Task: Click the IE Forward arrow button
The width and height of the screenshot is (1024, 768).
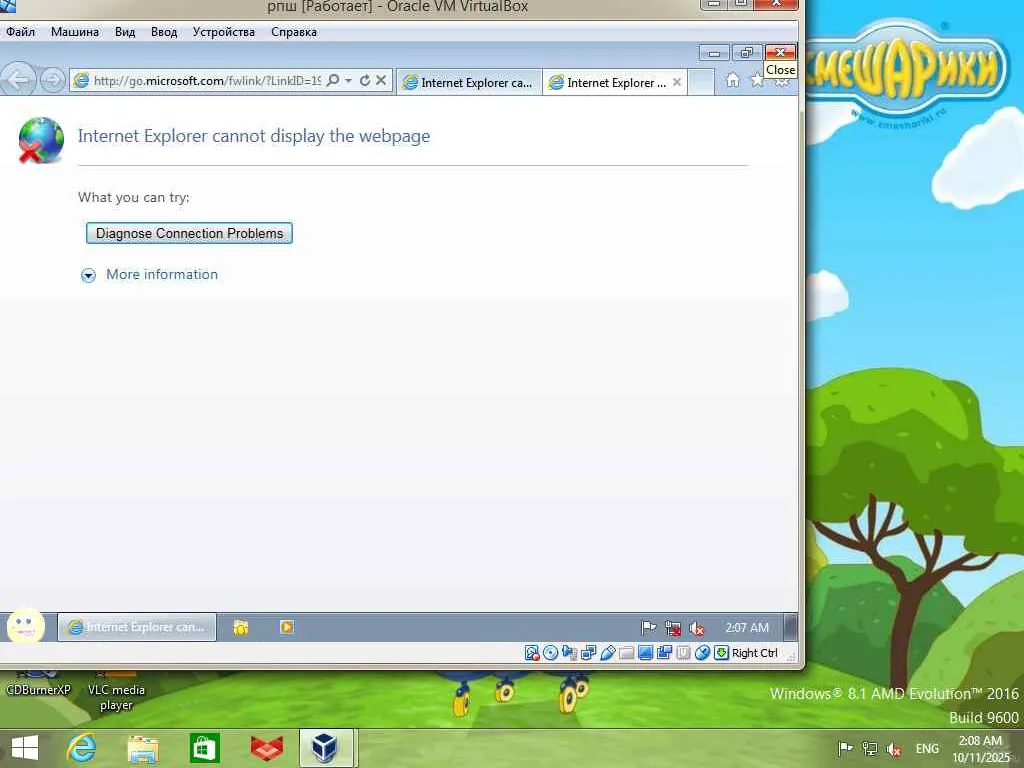Action: [x=52, y=80]
